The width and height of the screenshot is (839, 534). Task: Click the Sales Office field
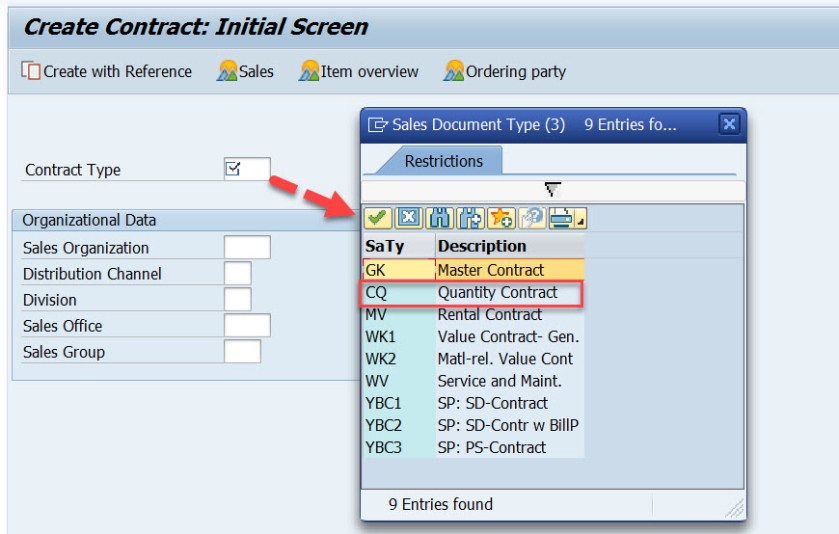pyautogui.click(x=247, y=325)
